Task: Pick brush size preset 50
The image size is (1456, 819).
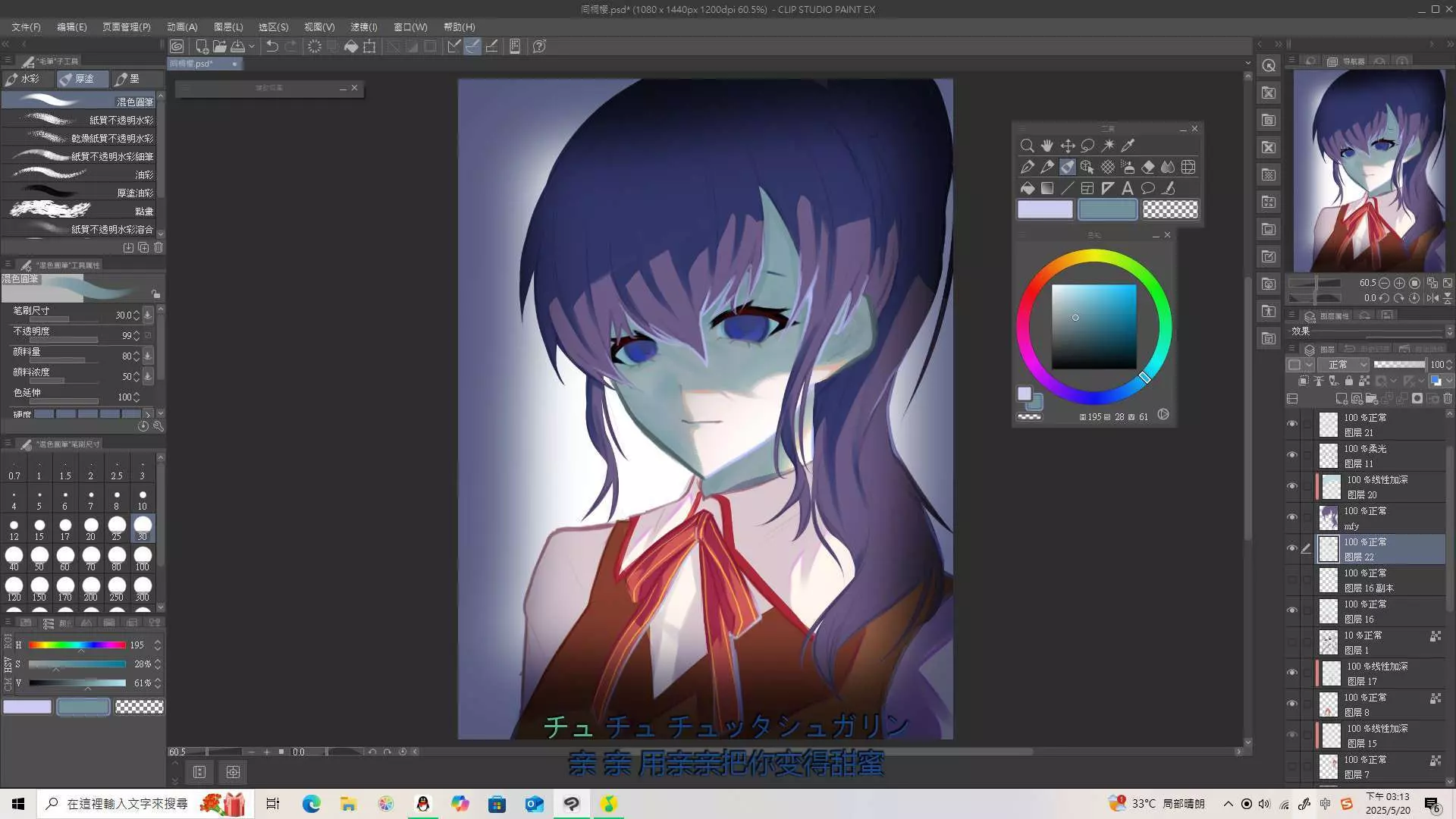Action: (x=39, y=558)
